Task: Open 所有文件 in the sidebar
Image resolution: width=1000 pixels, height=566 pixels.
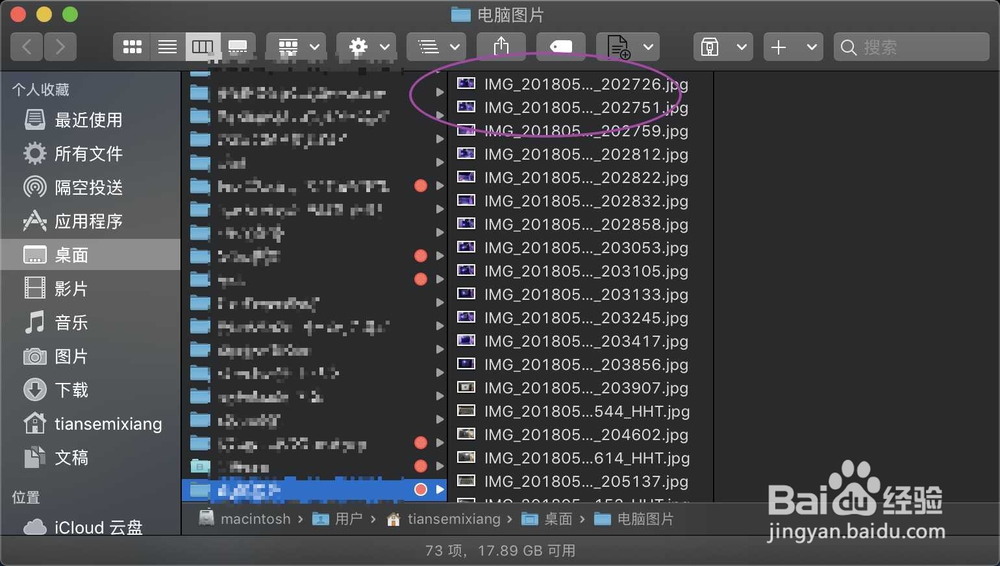Action: 90,153
